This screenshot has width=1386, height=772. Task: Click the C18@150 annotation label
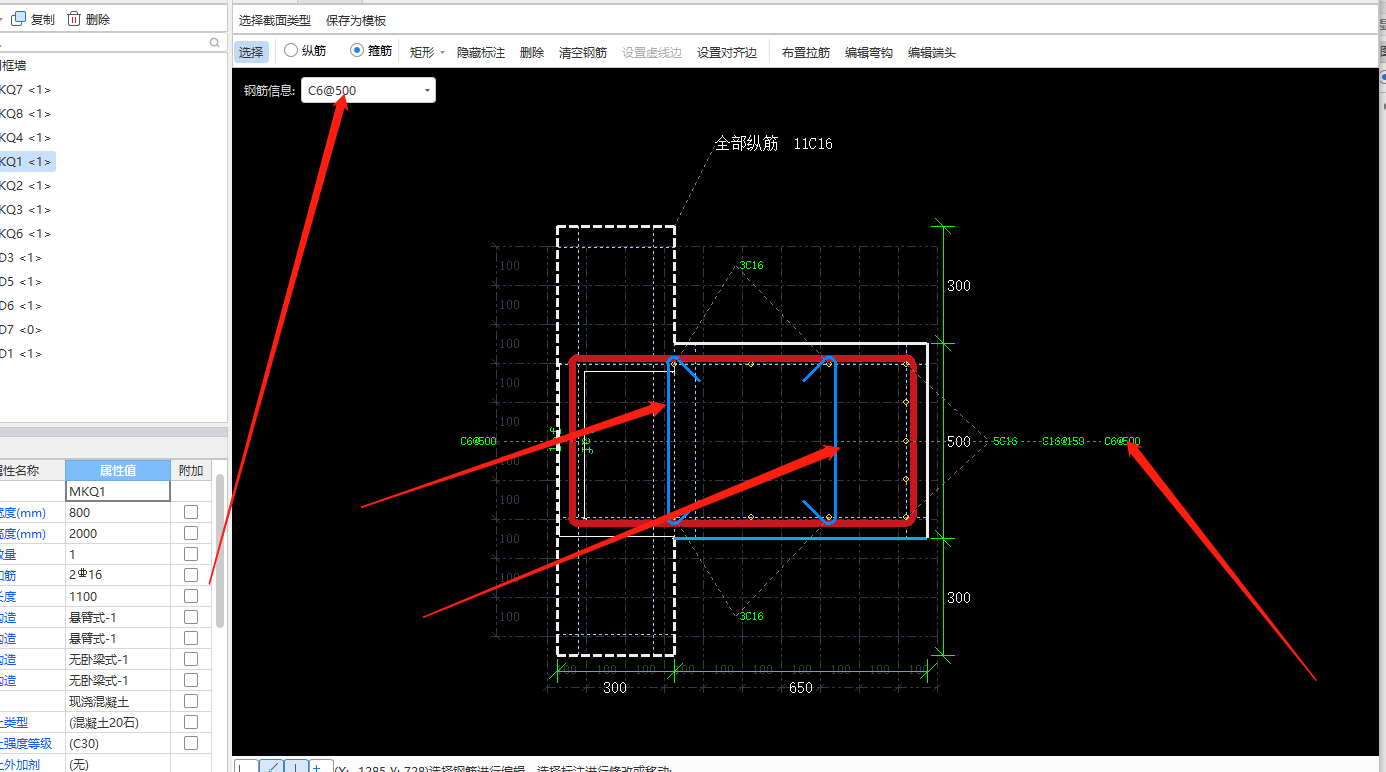coord(1063,441)
